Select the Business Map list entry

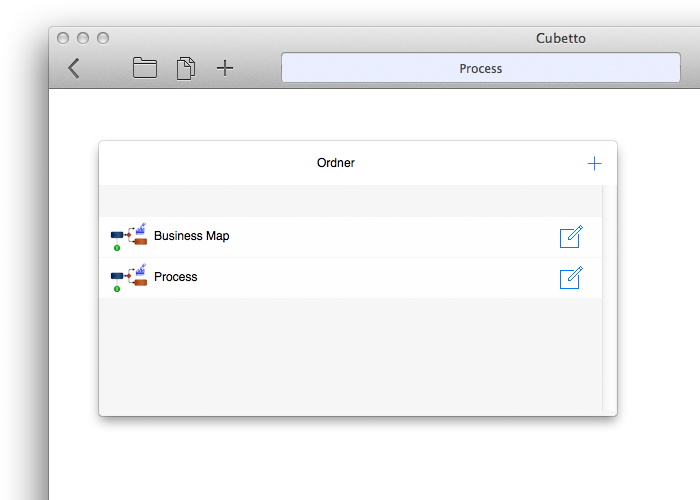click(350, 237)
